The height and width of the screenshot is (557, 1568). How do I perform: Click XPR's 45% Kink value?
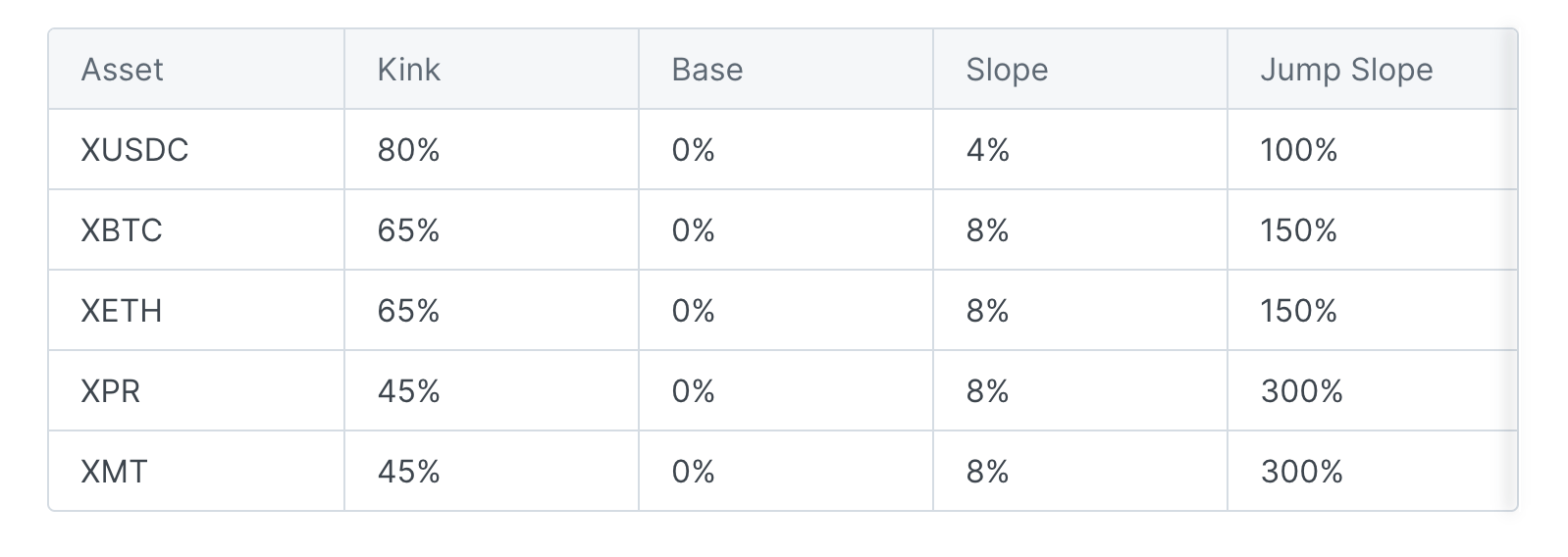408,391
